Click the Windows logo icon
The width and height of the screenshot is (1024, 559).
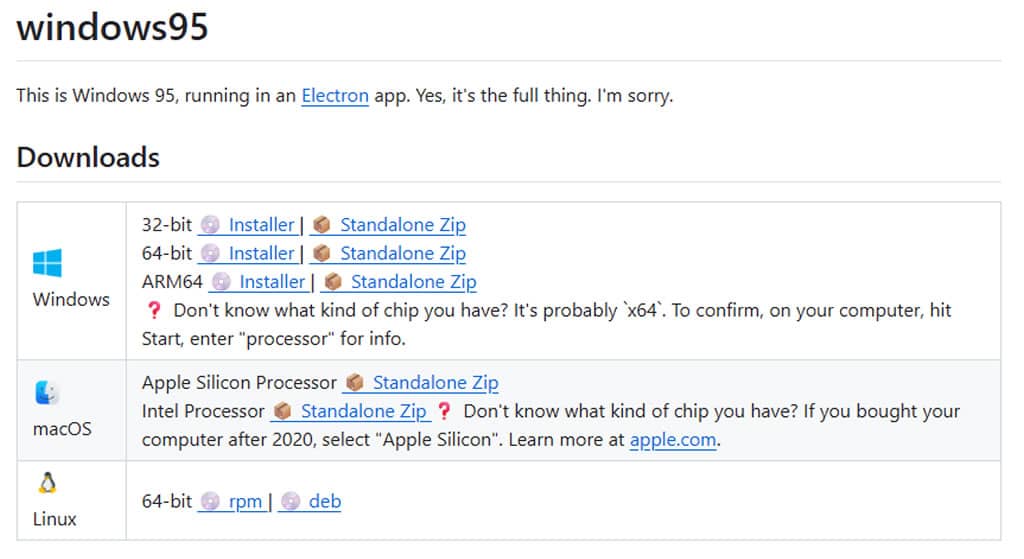tap(47, 263)
